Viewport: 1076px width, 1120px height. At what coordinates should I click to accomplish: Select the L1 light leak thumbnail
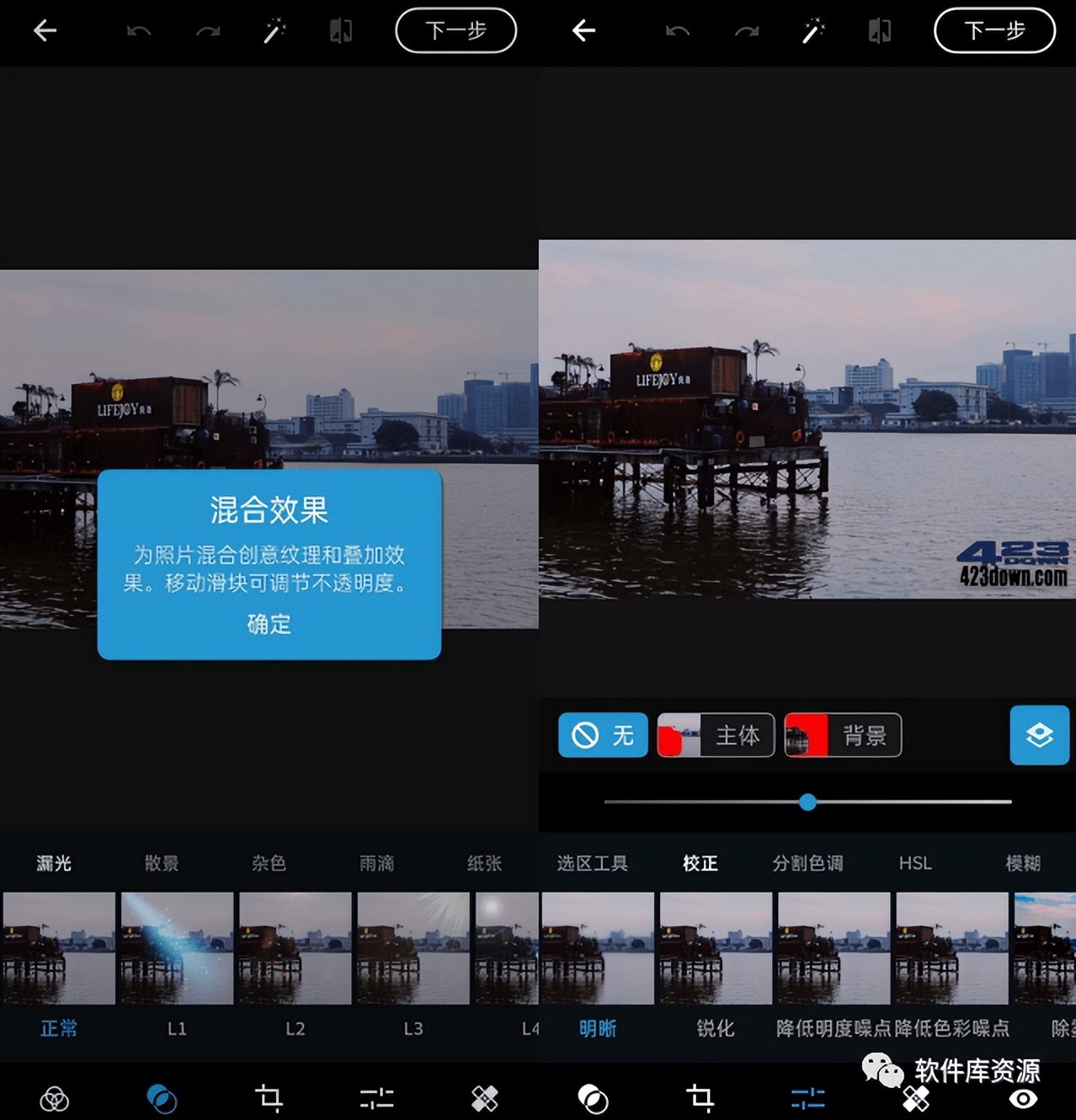(x=177, y=948)
